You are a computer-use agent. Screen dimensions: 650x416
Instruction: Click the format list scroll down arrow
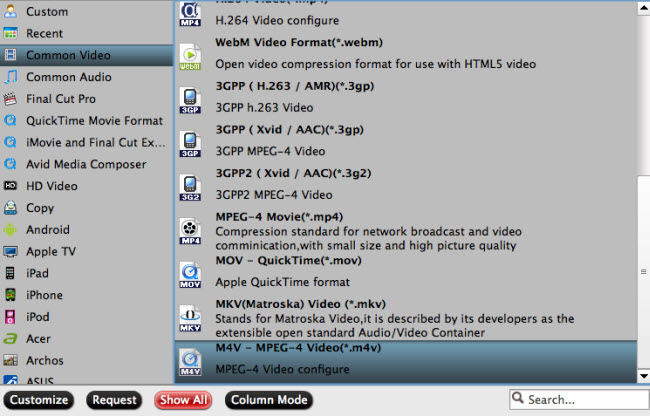[644, 376]
